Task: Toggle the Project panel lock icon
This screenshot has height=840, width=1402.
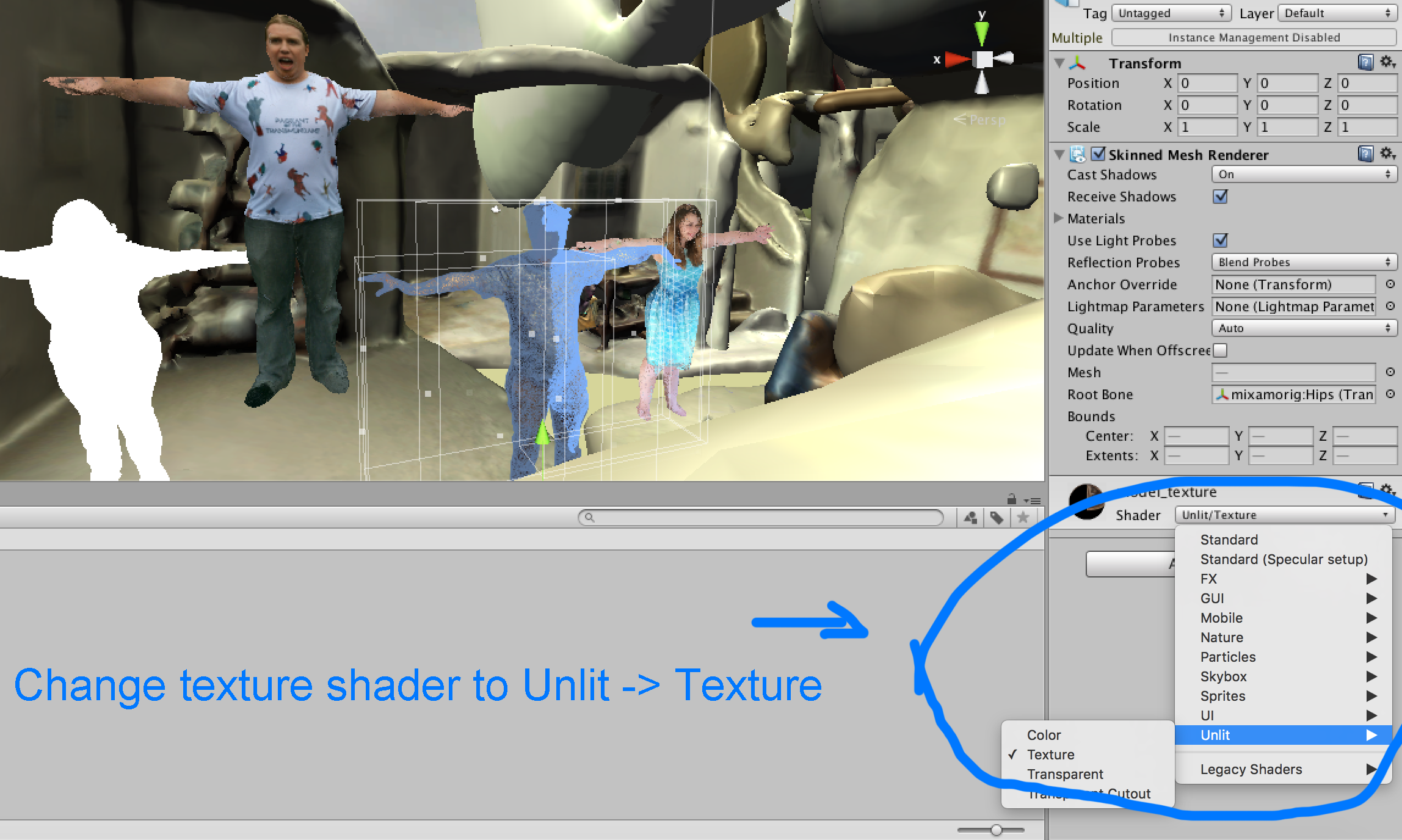Action: coord(1012,499)
